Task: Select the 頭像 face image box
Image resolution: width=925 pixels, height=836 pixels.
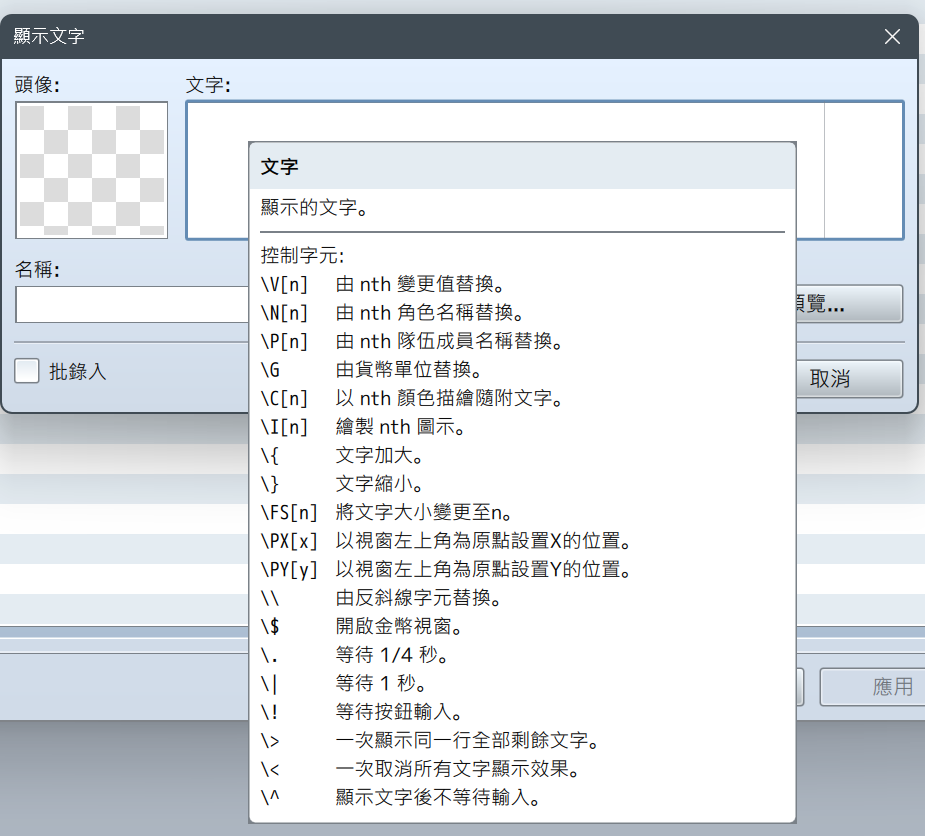Action: click(x=91, y=170)
